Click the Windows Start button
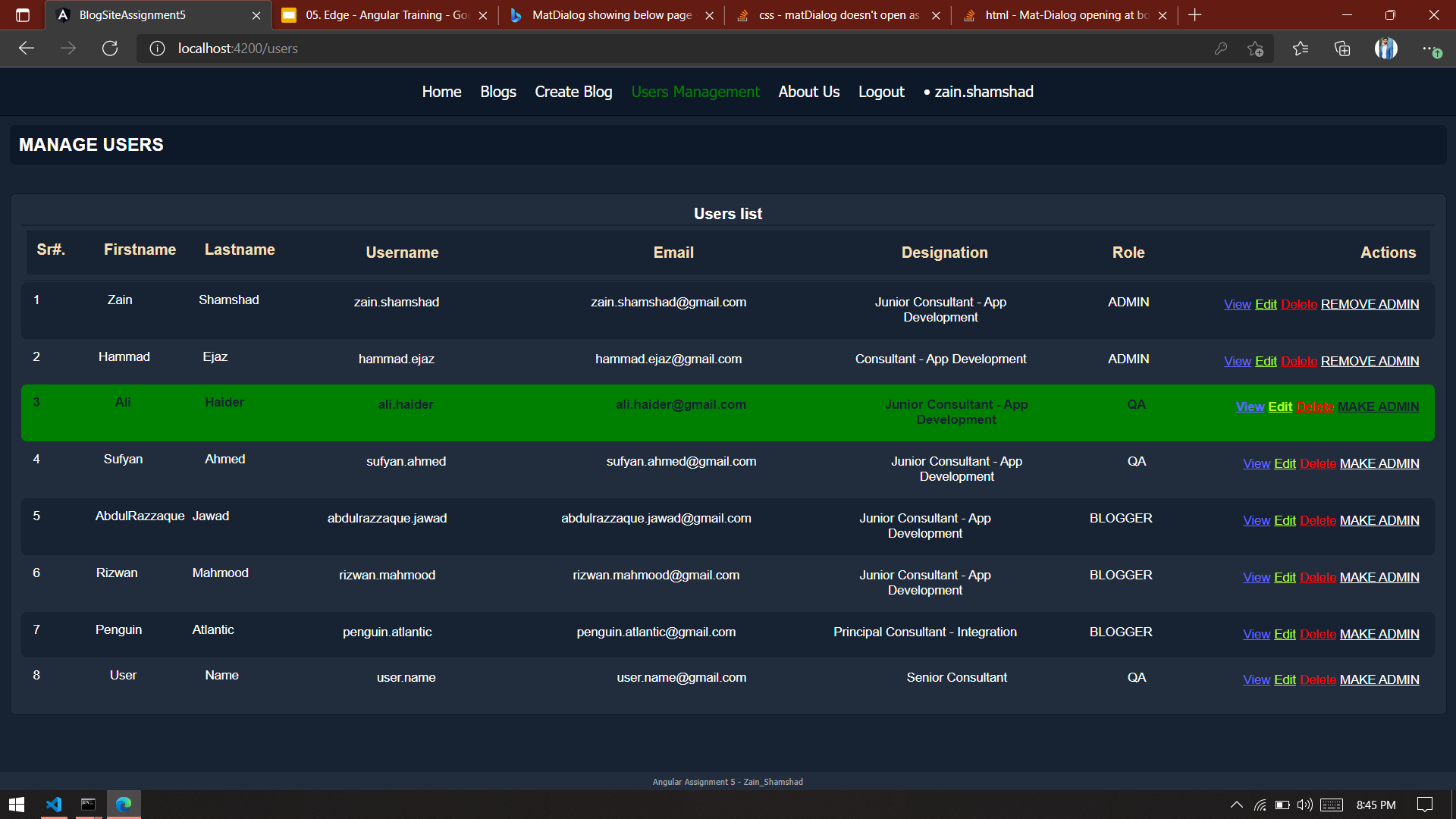 tap(16, 804)
